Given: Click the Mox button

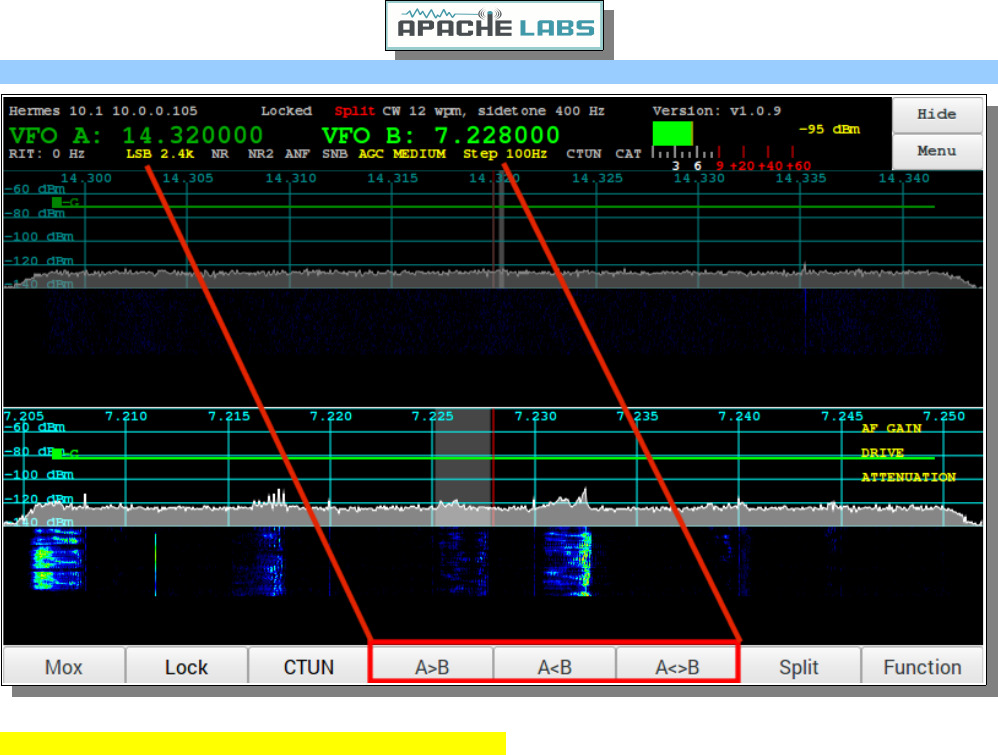Looking at the screenshot, I should 64,667.
